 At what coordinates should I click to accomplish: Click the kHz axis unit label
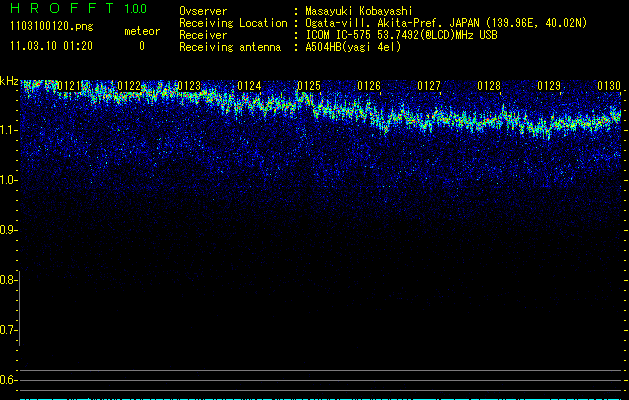(9, 81)
